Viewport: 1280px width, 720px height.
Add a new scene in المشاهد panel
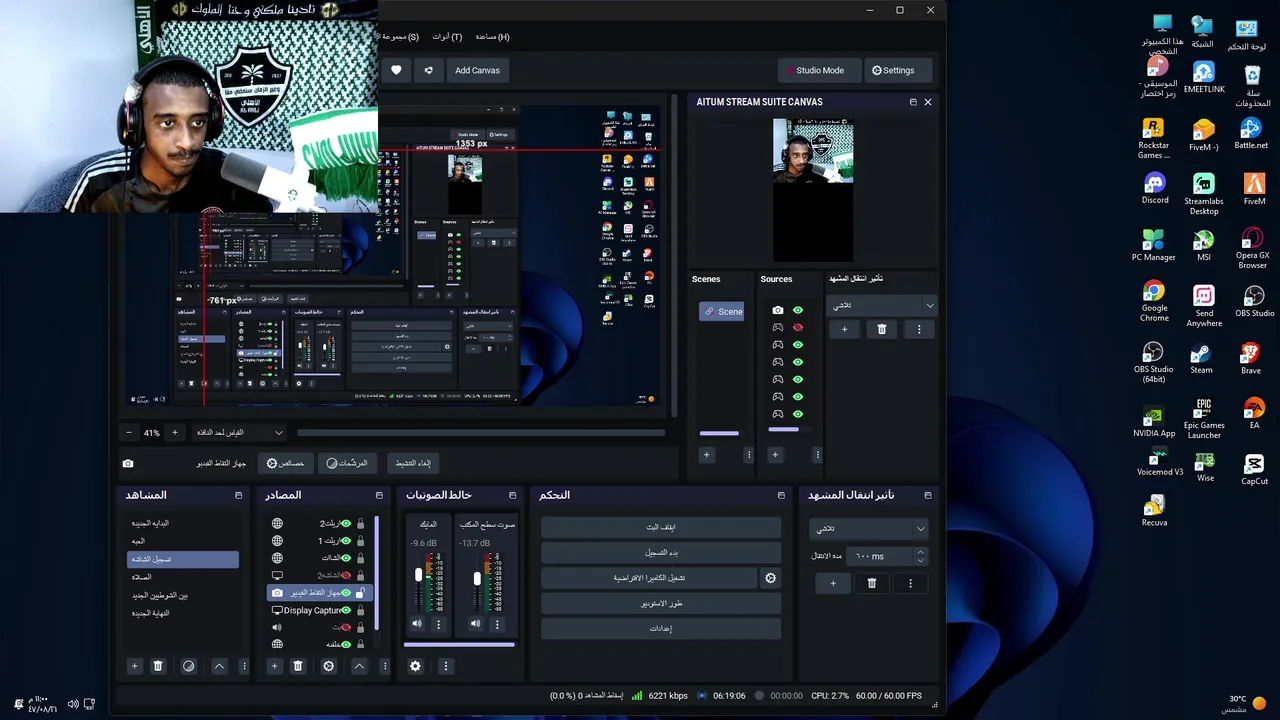[x=134, y=666]
